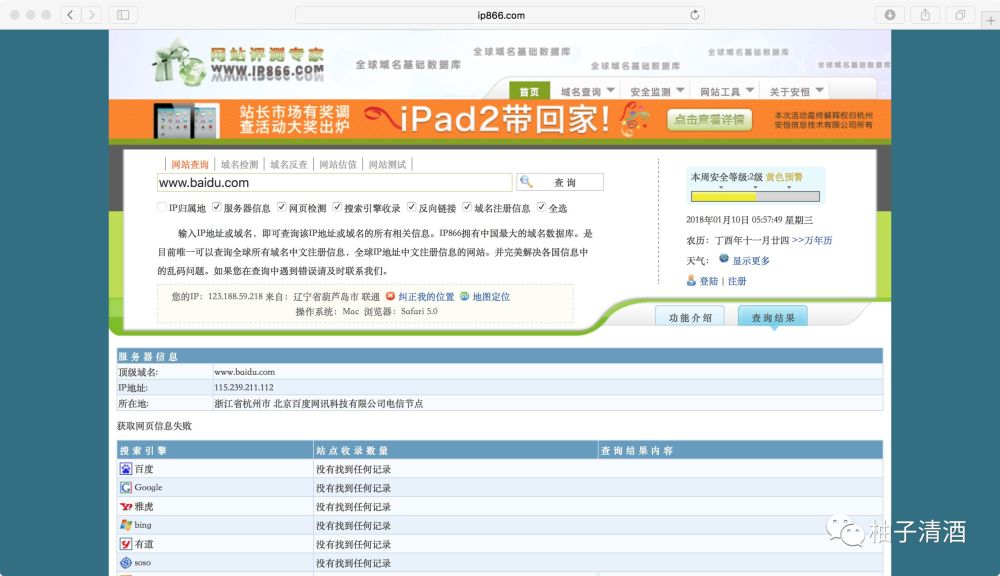Show all tabs overview in Safari
The image size is (1000, 576).
(x=960, y=15)
